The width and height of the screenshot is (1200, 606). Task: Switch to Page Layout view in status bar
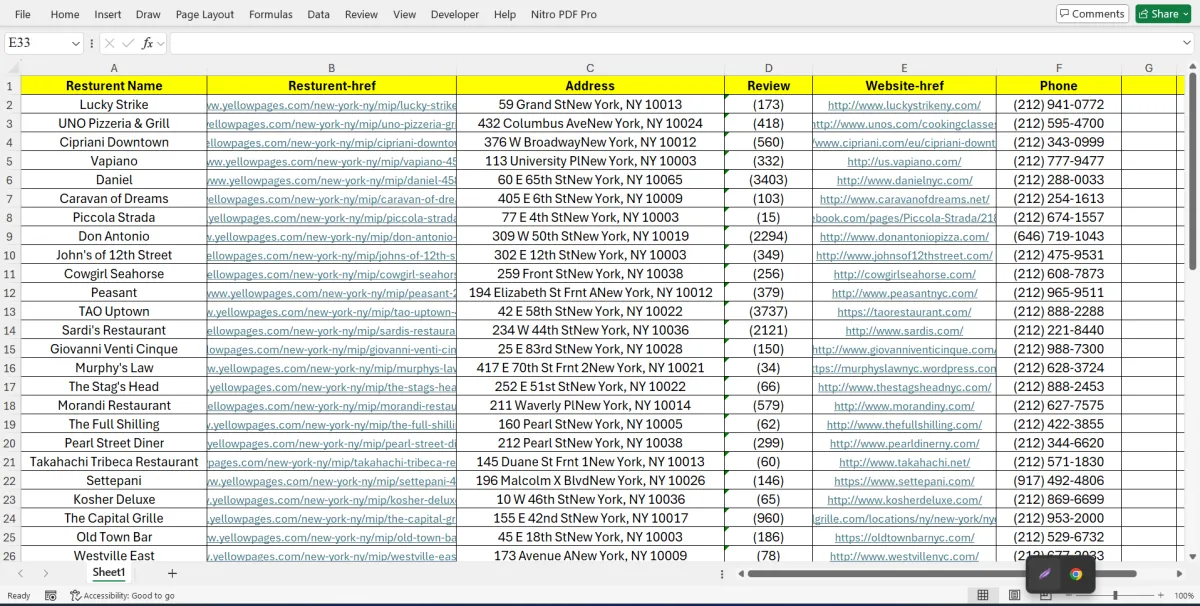pyautogui.click(x=1014, y=596)
